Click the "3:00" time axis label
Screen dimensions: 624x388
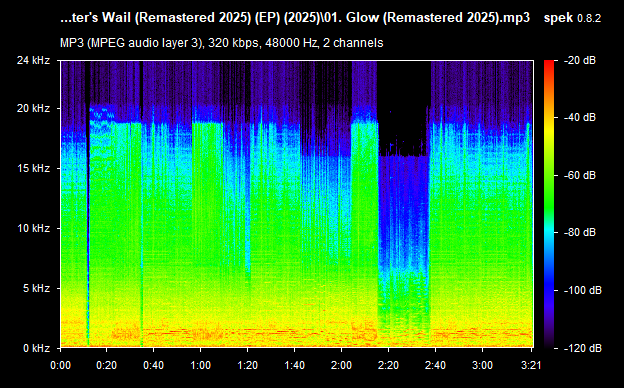click(x=482, y=365)
